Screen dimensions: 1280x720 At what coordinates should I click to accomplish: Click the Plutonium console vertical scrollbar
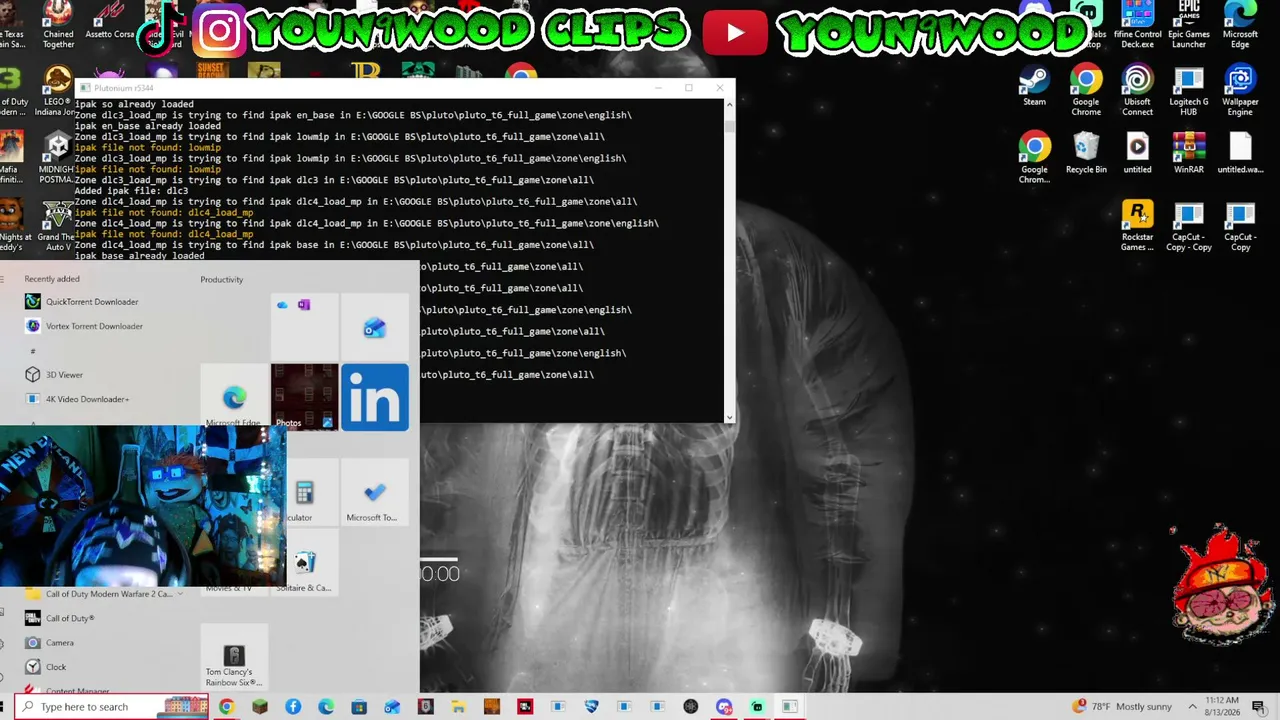pyautogui.click(x=729, y=262)
